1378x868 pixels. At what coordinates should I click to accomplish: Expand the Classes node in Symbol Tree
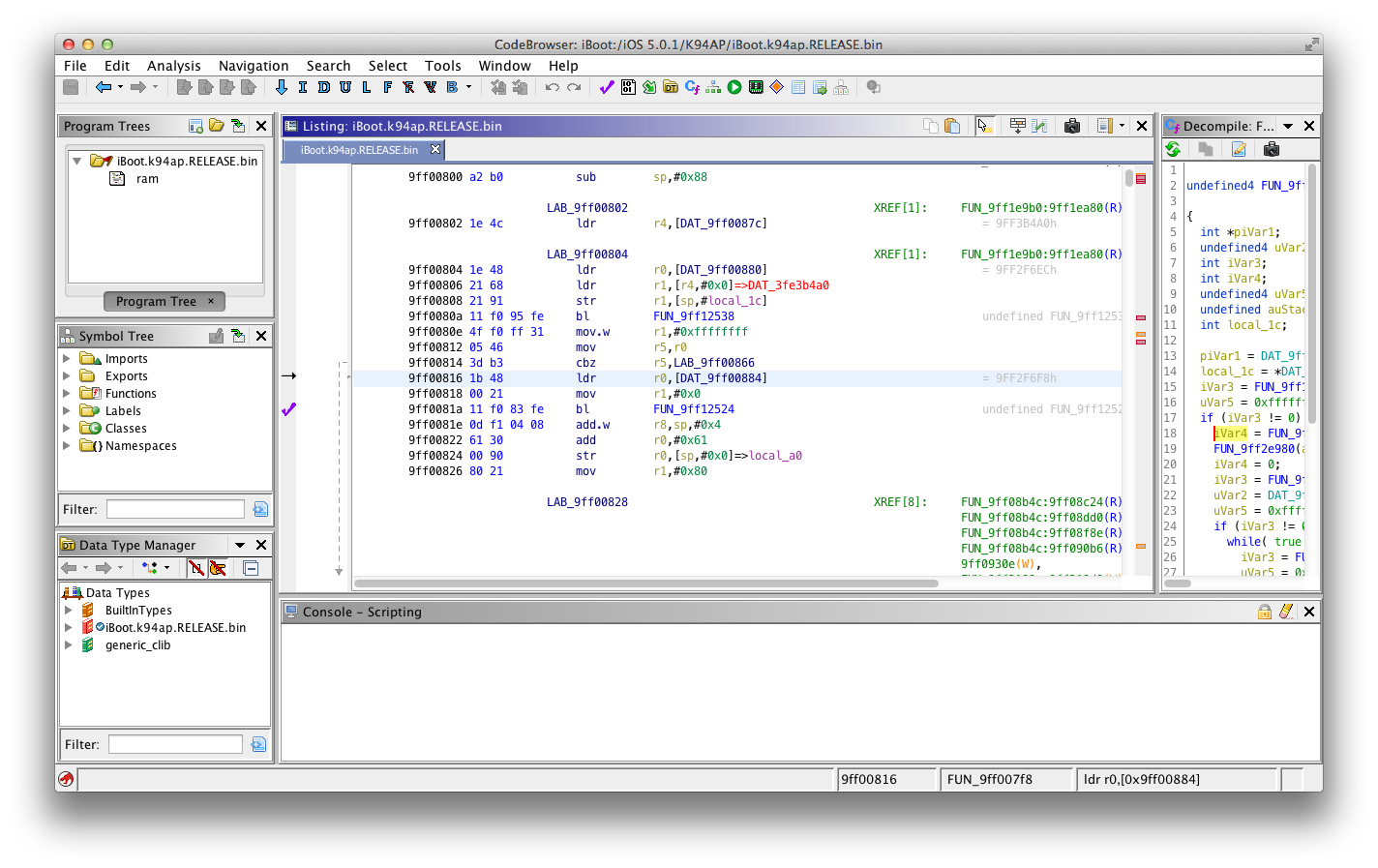[67, 429]
